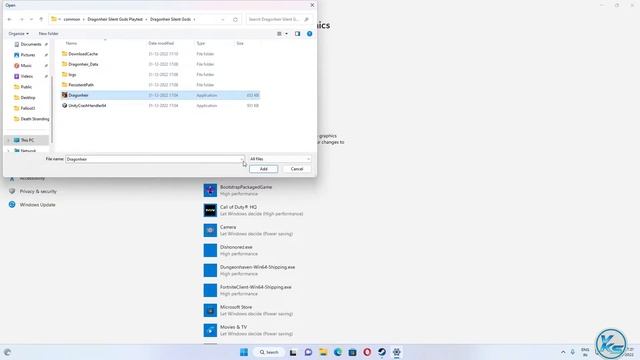Refresh the current folder listing
The height and width of the screenshot is (360, 640).
click(x=235, y=19)
